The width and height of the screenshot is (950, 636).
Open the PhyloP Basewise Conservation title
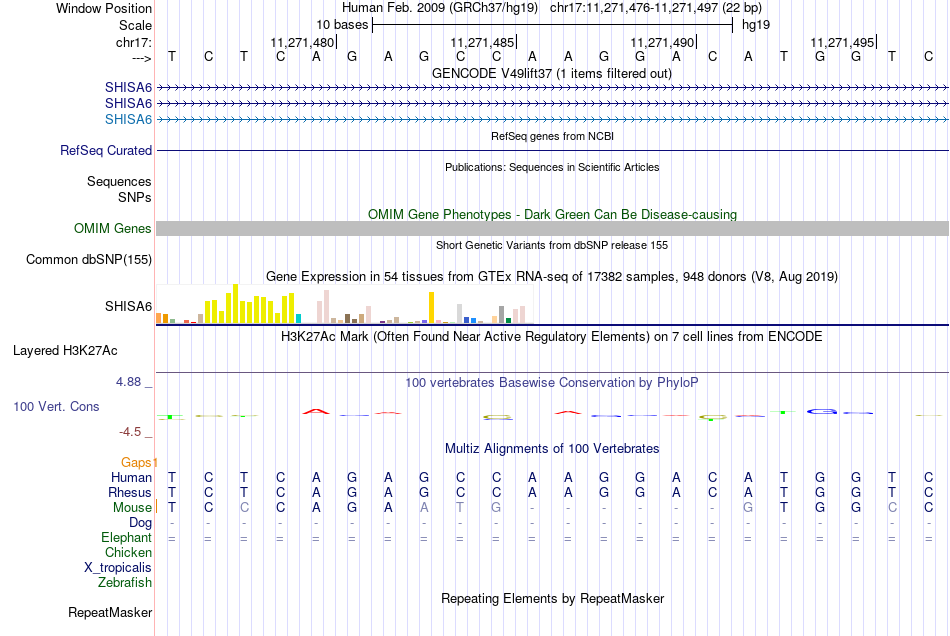[552, 383]
